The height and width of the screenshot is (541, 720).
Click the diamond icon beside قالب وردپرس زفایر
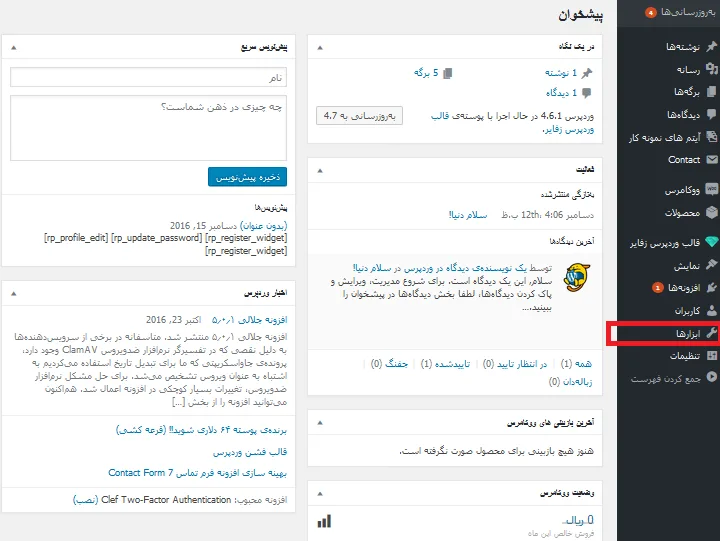(x=712, y=242)
